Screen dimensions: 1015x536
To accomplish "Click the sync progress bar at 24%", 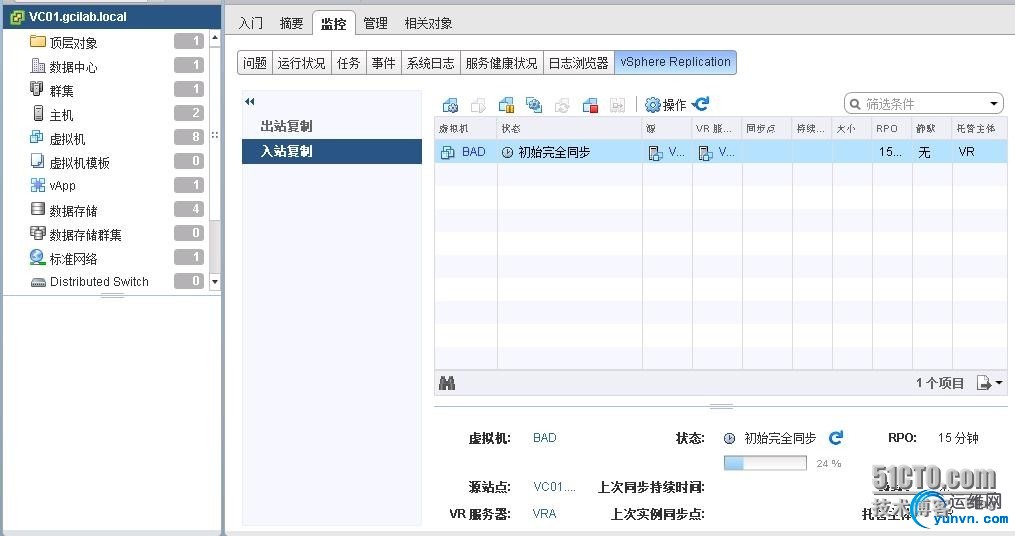I will pyautogui.click(x=765, y=463).
